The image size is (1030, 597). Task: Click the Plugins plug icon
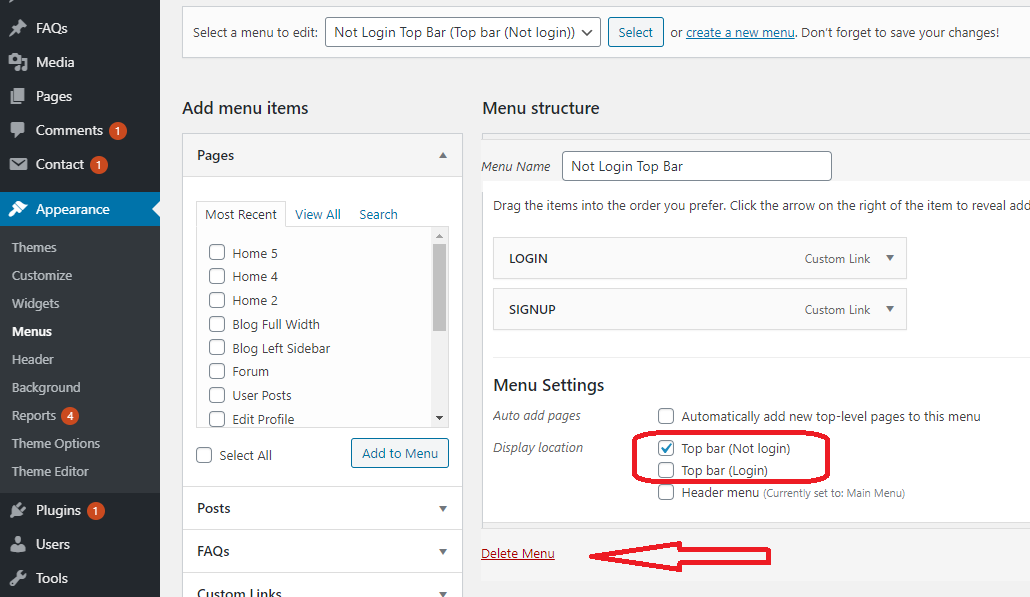click(18, 510)
